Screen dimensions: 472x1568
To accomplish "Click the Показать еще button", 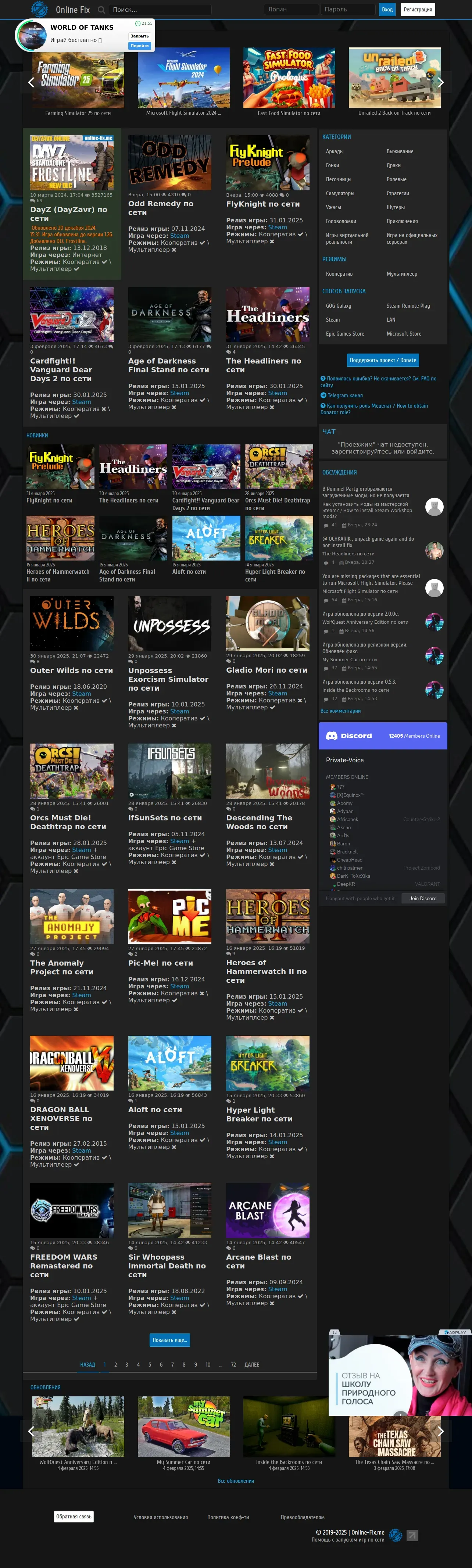I will tap(169, 1340).
